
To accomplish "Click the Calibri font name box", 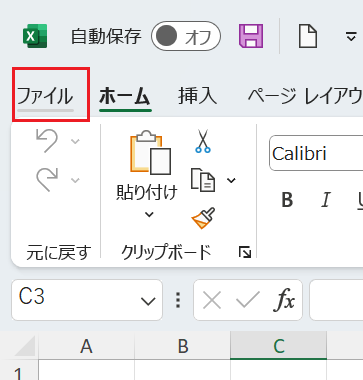I will pyautogui.click(x=316, y=153).
